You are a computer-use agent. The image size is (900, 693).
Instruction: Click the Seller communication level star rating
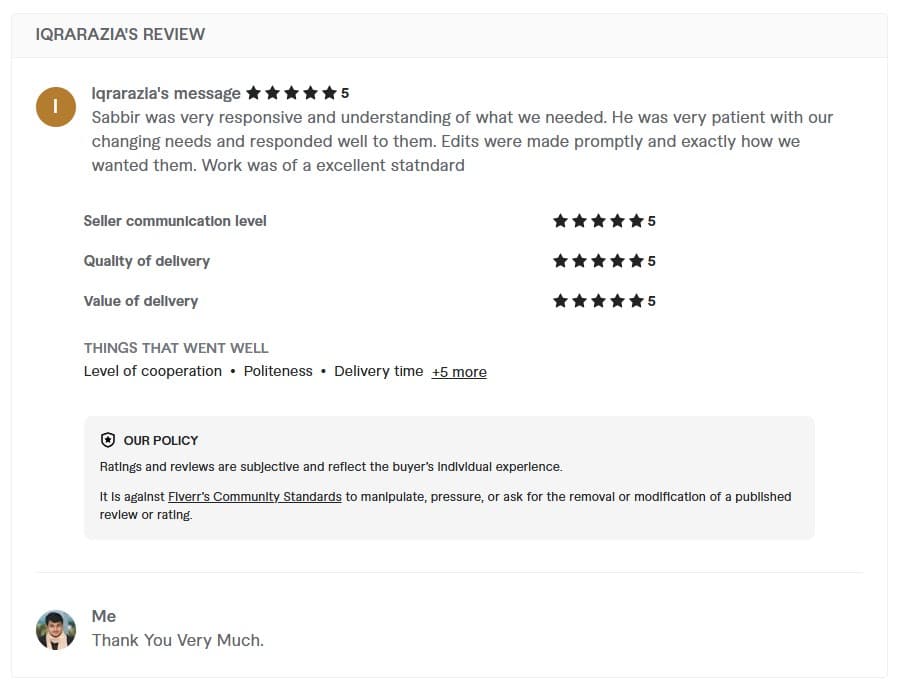(x=604, y=221)
